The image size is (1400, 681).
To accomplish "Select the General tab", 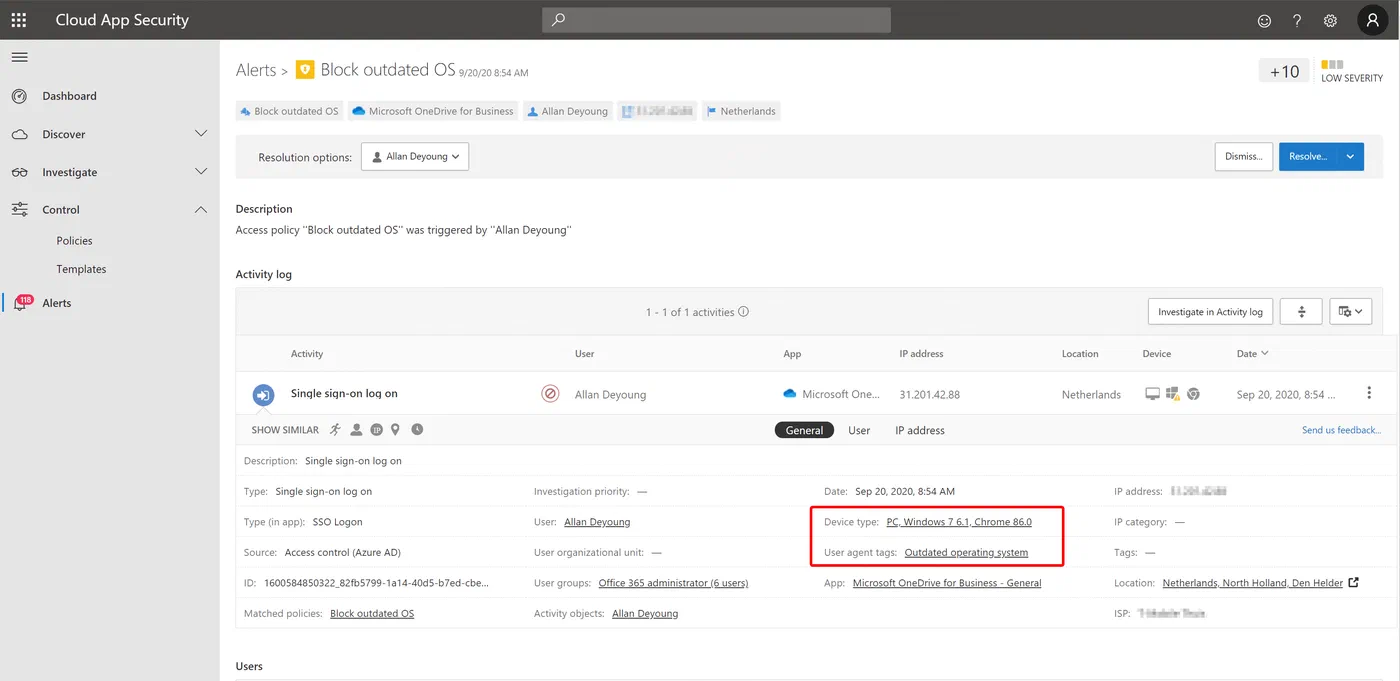I will pos(804,430).
